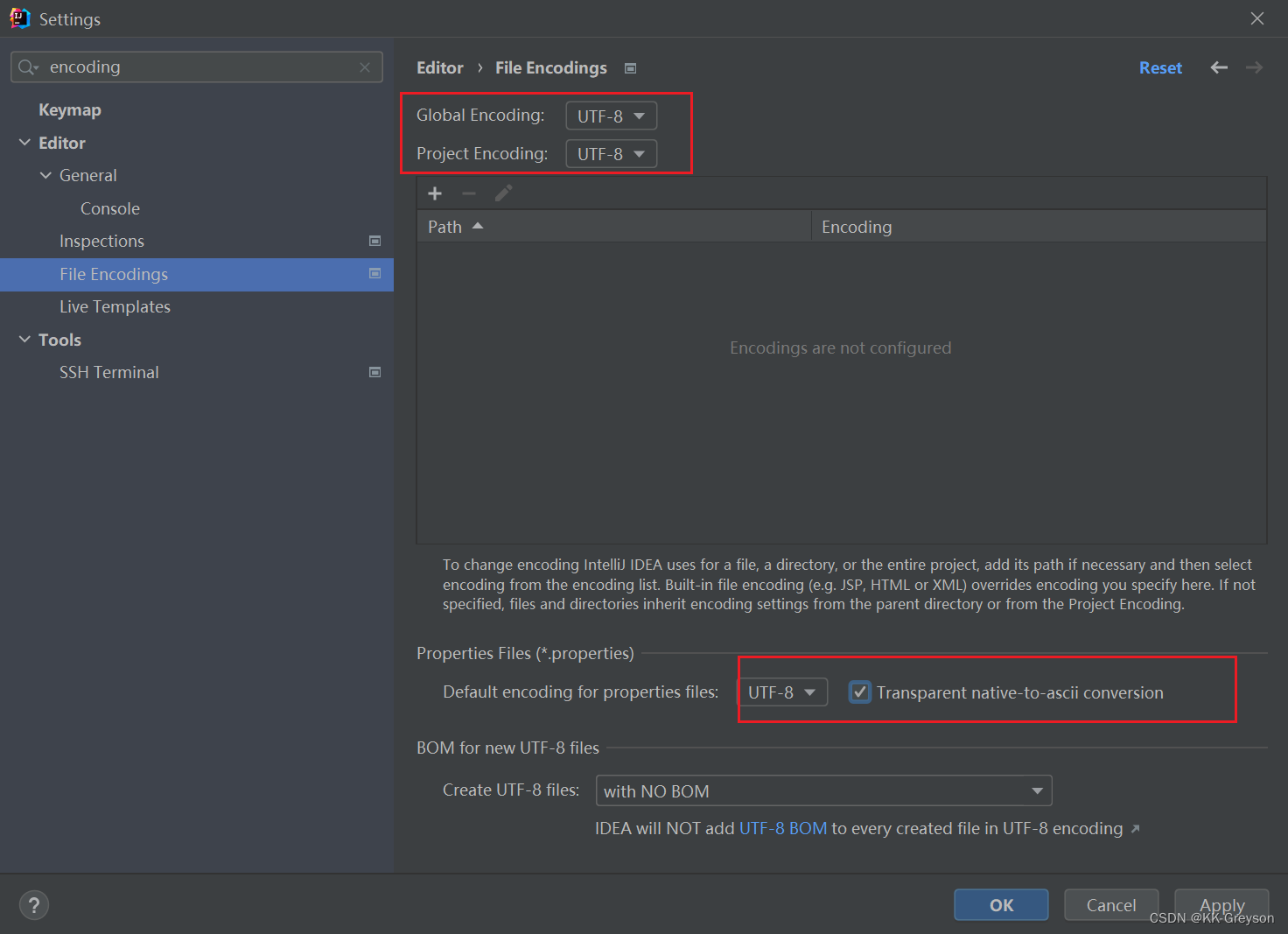Click the forward arrow navigation icon
The width and height of the screenshot is (1288, 934).
[x=1254, y=67]
